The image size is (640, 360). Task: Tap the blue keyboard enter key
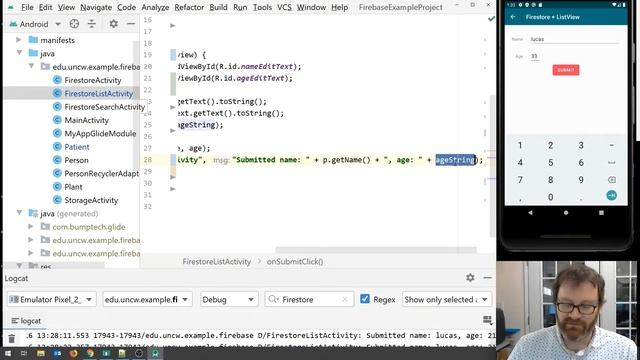[x=611, y=196]
